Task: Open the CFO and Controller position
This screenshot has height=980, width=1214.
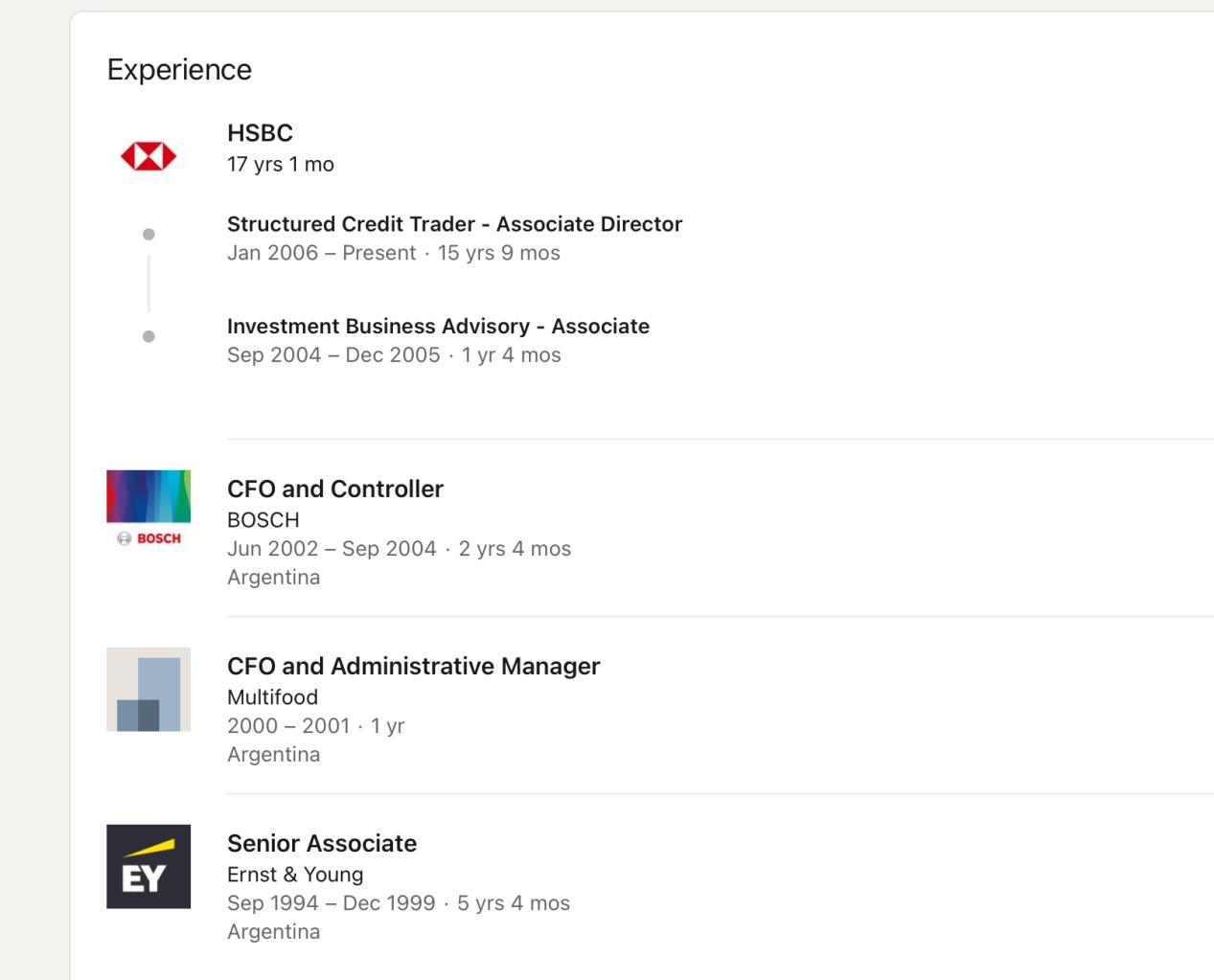Action: (334, 489)
